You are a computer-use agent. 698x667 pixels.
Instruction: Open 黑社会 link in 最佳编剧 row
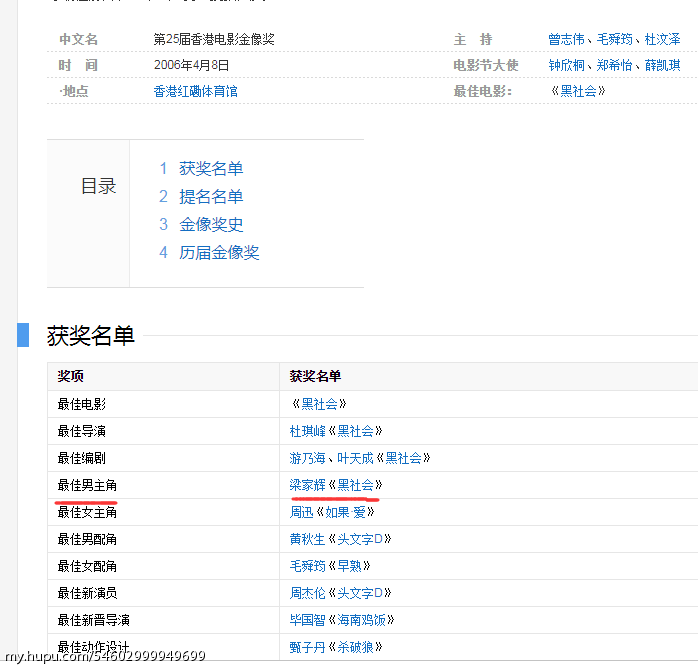403,458
